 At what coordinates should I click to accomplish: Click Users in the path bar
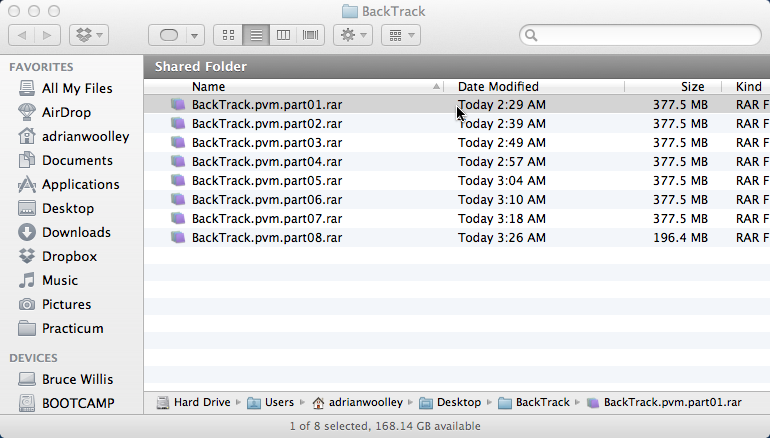click(x=279, y=402)
